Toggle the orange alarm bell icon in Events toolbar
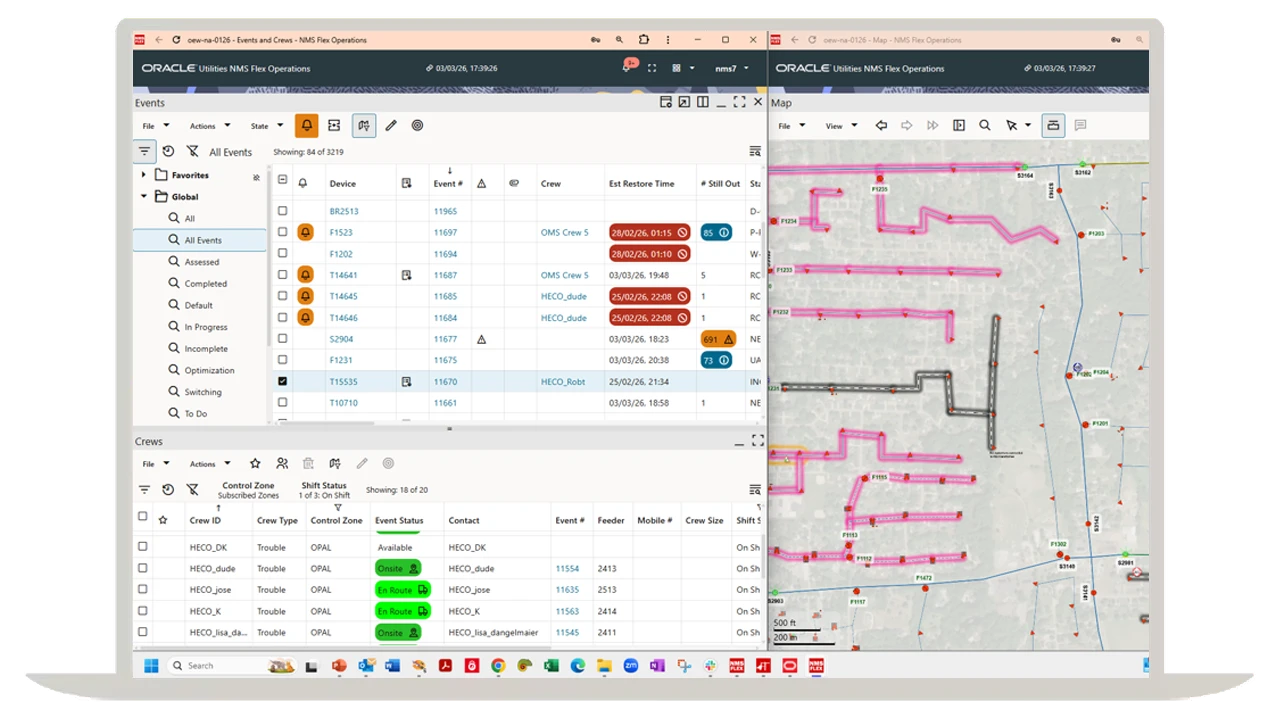This screenshot has height=720, width=1280. click(x=306, y=125)
